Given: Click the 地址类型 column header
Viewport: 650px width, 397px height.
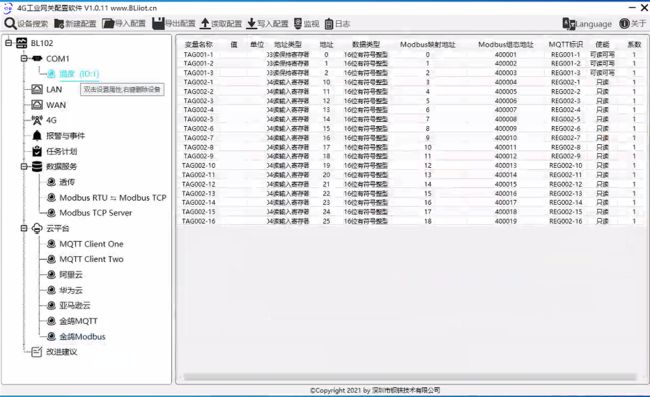Looking at the screenshot, I should [x=288, y=44].
